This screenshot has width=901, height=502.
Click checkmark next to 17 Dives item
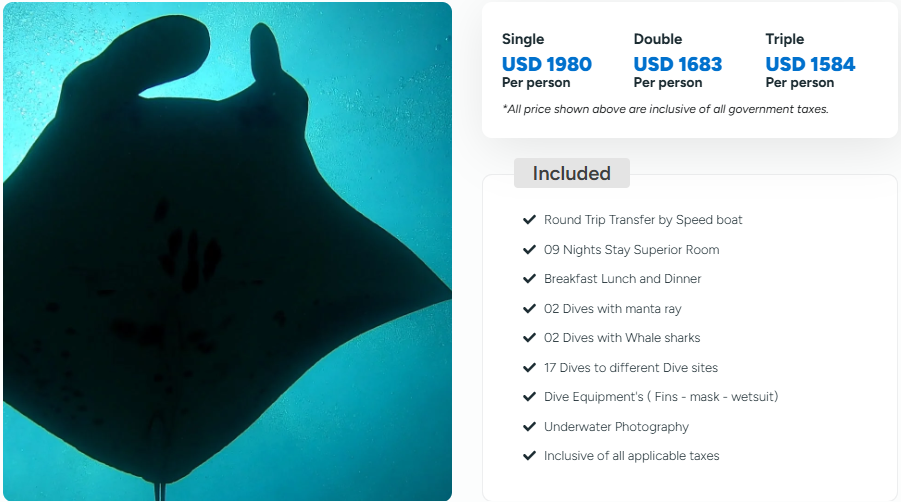529,368
